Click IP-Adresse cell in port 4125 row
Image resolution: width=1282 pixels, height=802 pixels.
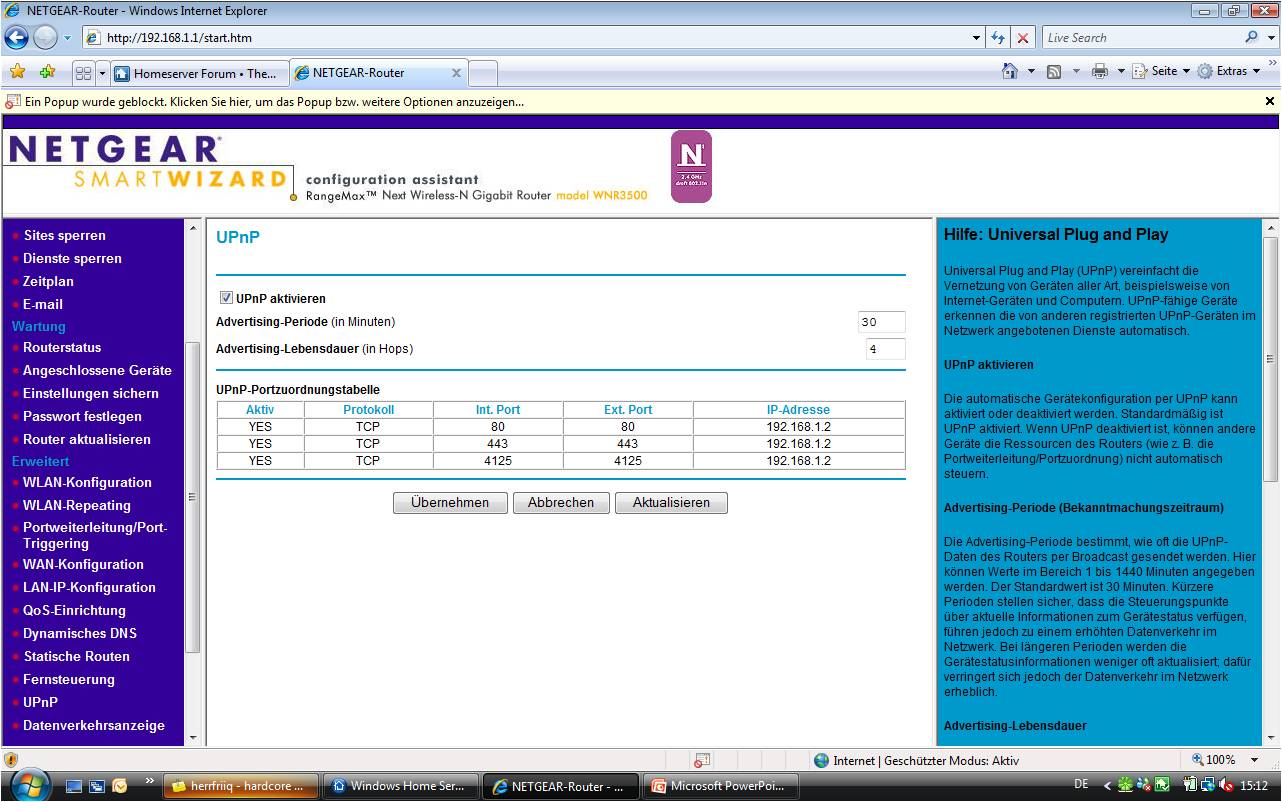[798, 461]
